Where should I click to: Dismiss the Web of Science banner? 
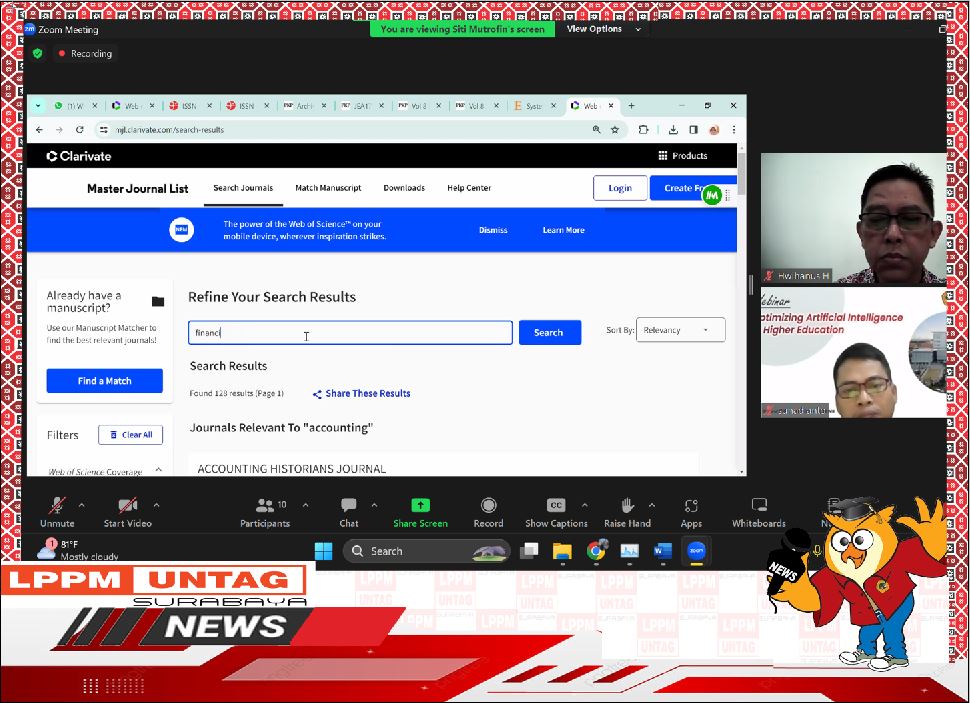pos(493,230)
